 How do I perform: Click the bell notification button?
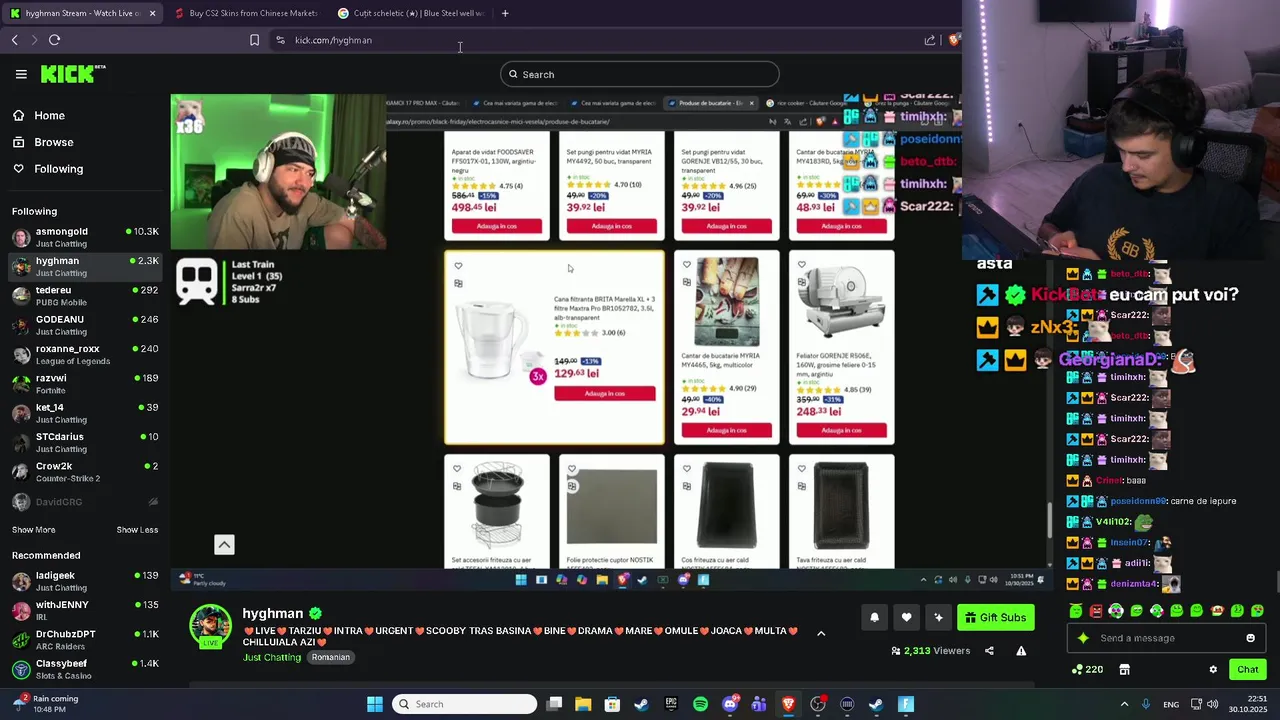click(874, 617)
